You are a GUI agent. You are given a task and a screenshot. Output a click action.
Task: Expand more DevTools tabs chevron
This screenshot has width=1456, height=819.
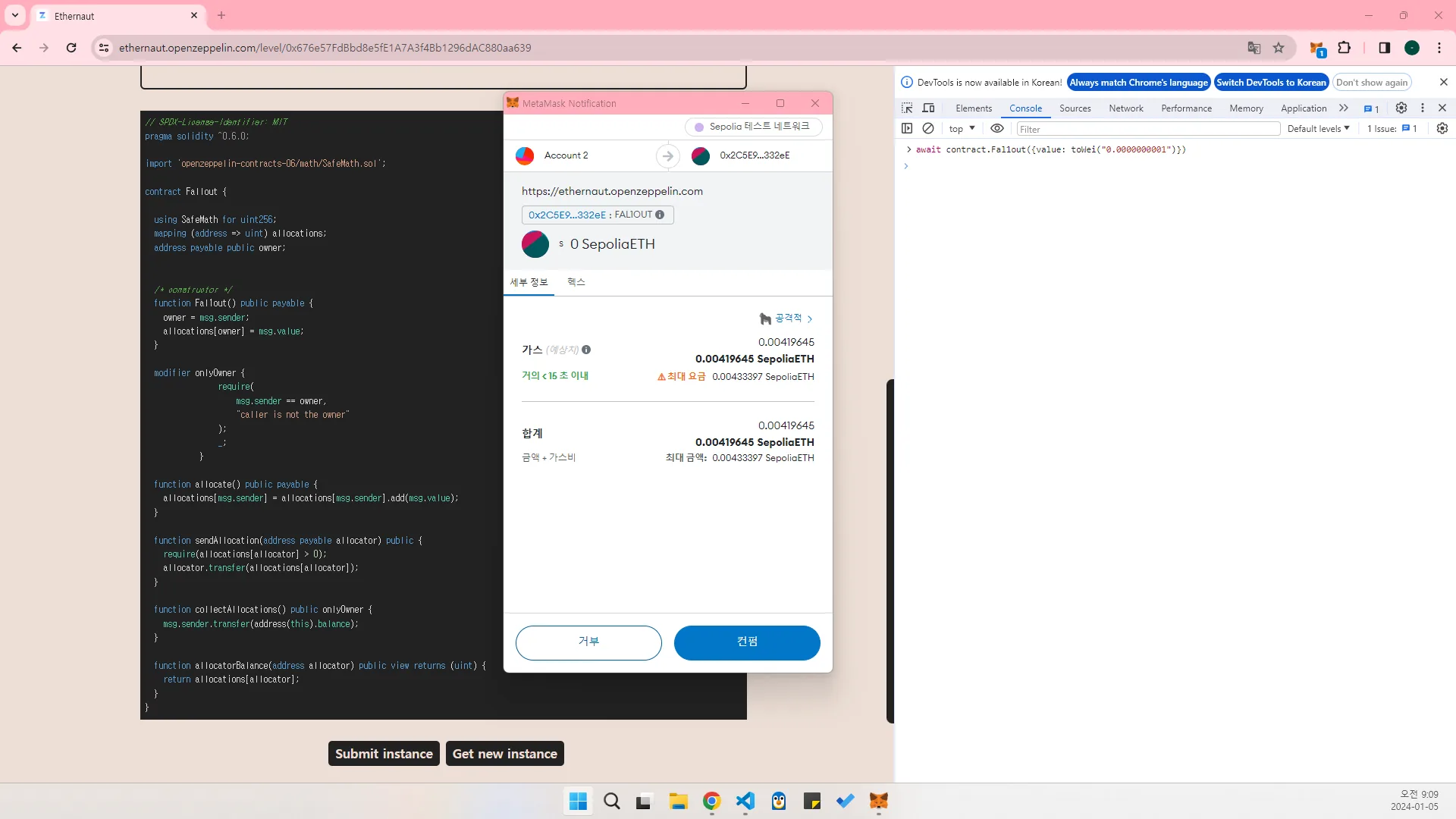coord(1344,108)
